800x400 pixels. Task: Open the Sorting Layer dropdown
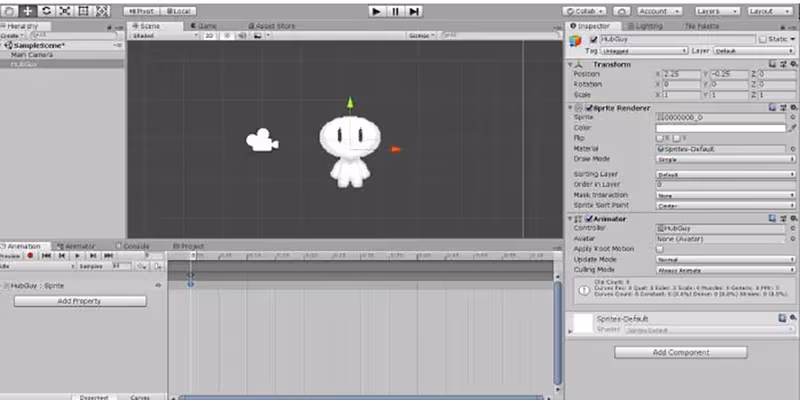(x=725, y=174)
